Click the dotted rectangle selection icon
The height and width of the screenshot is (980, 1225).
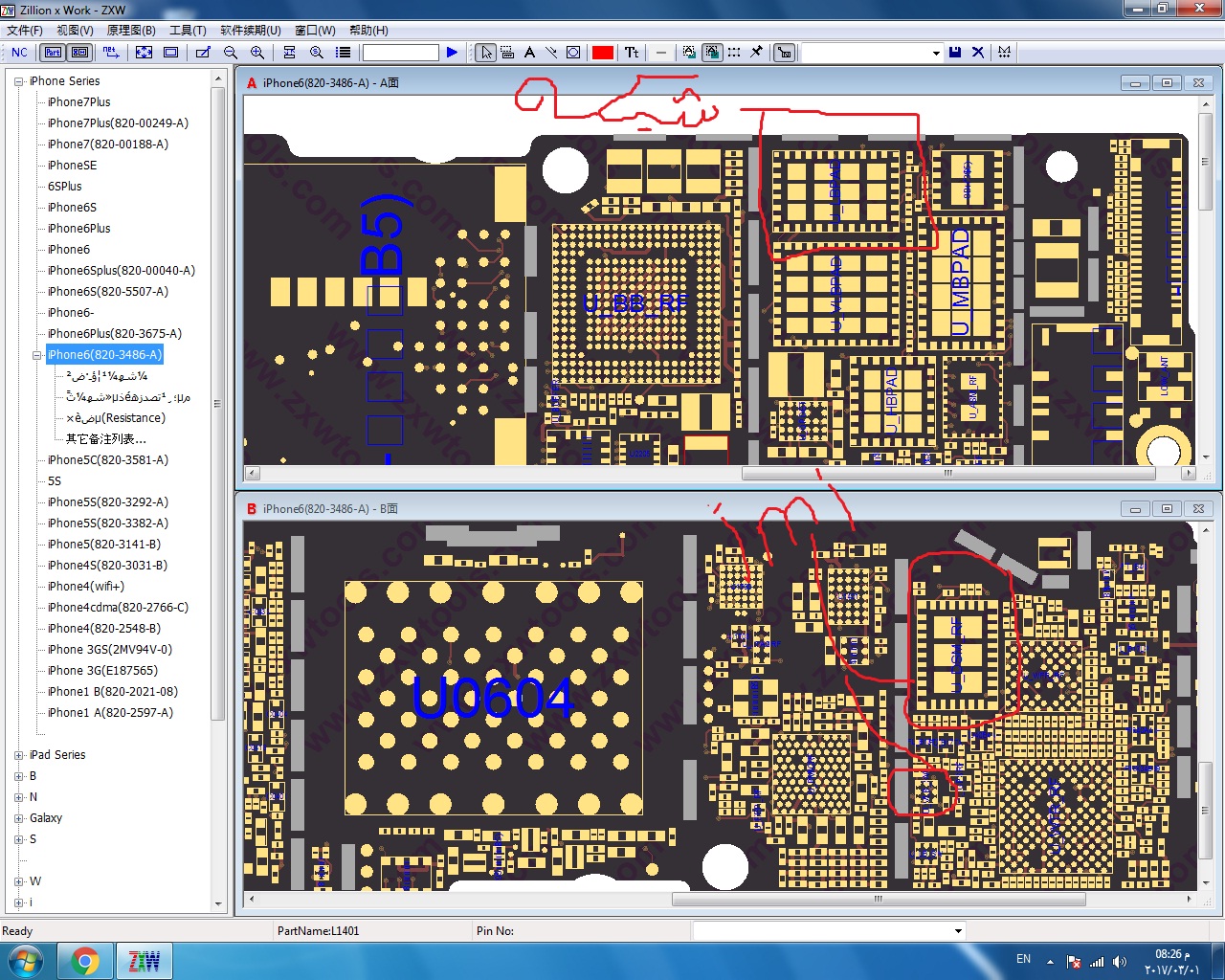(734, 53)
